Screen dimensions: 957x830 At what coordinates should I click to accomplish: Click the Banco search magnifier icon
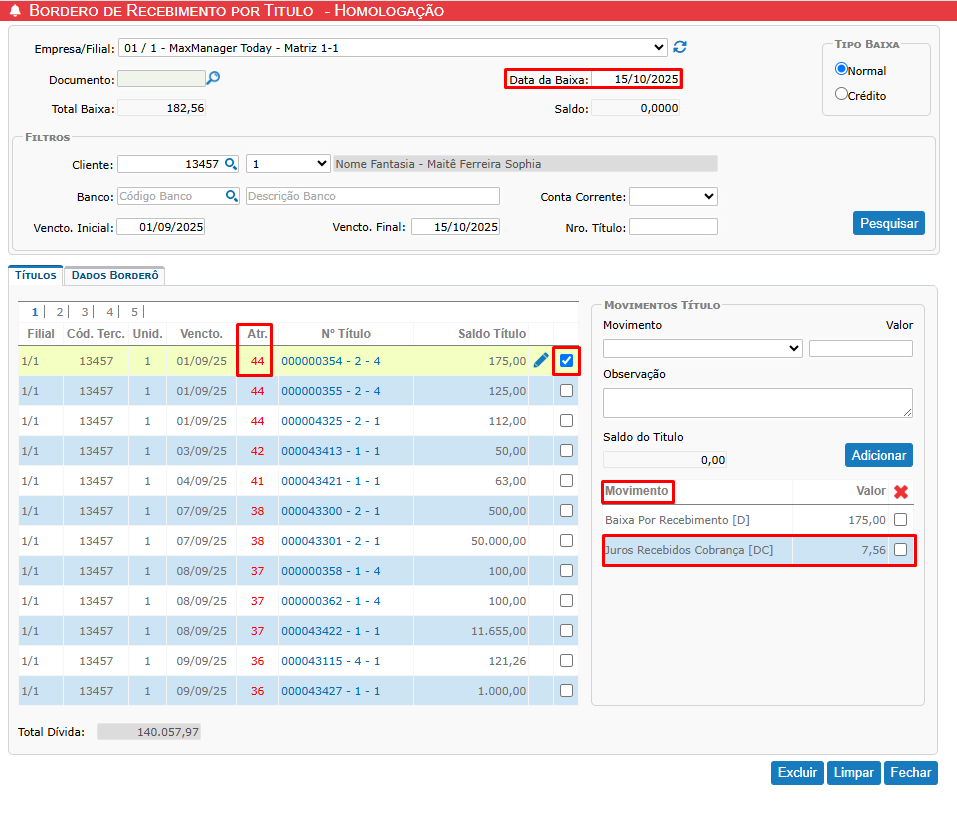pyautogui.click(x=231, y=196)
